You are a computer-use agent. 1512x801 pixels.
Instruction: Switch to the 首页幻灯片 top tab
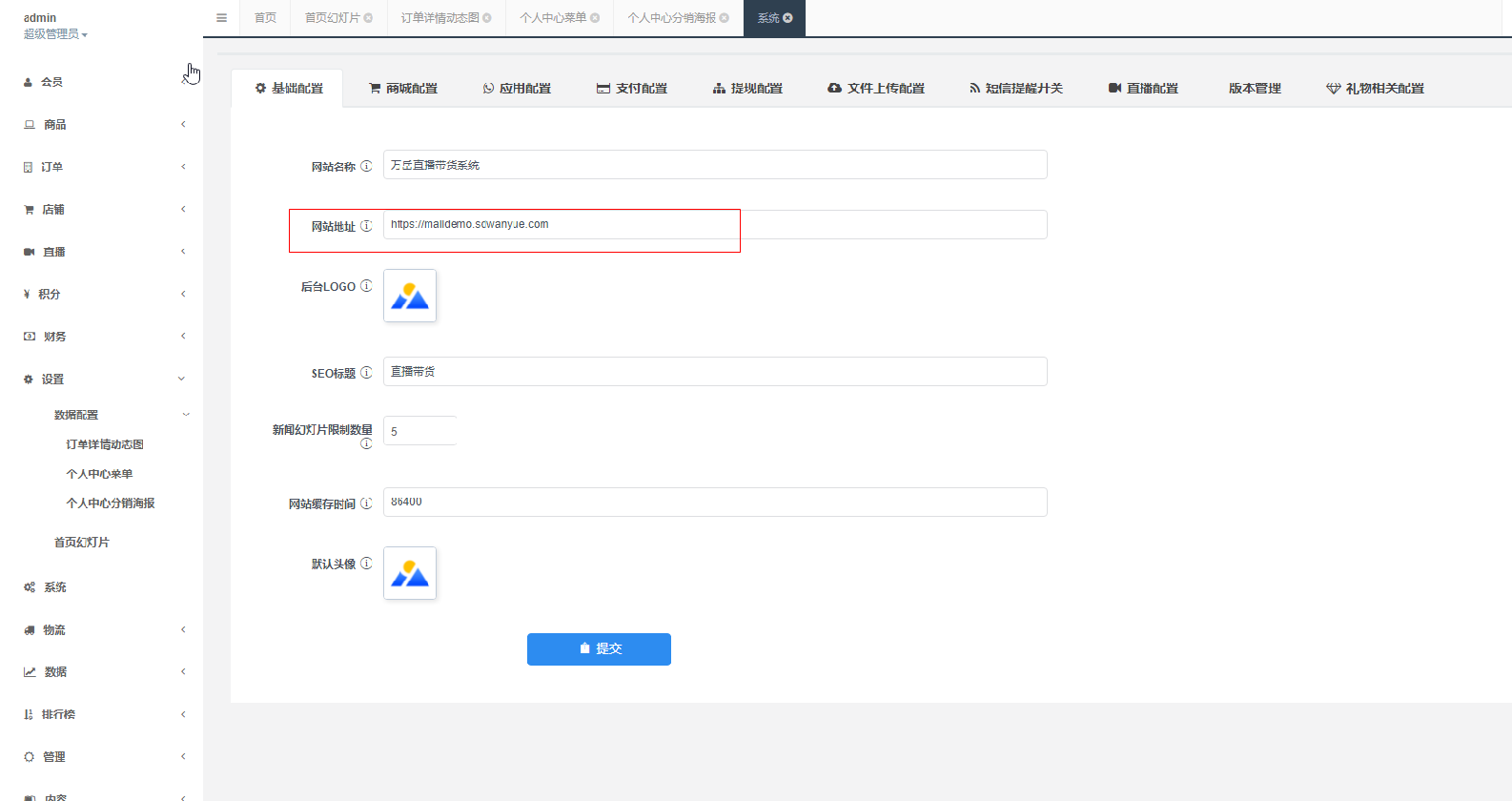[x=332, y=18]
